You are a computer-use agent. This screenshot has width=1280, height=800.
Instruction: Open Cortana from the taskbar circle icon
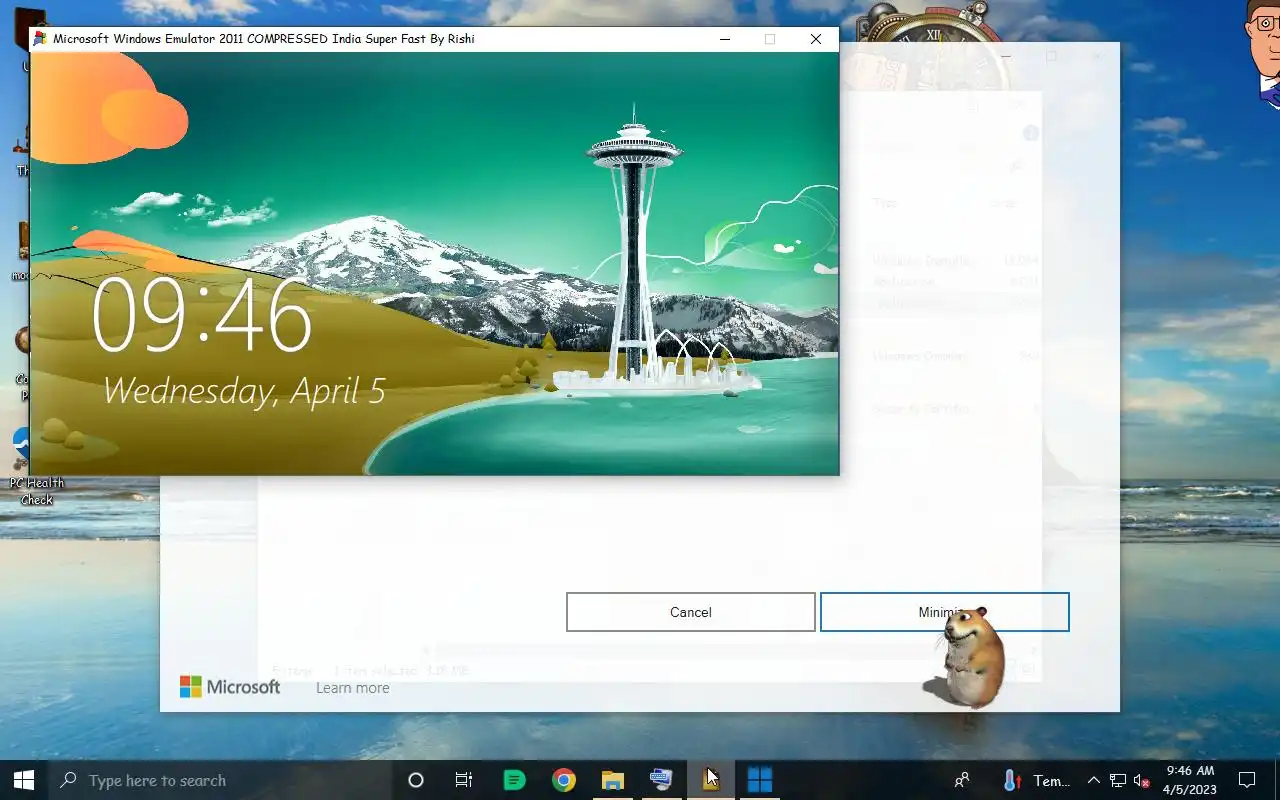(x=416, y=780)
